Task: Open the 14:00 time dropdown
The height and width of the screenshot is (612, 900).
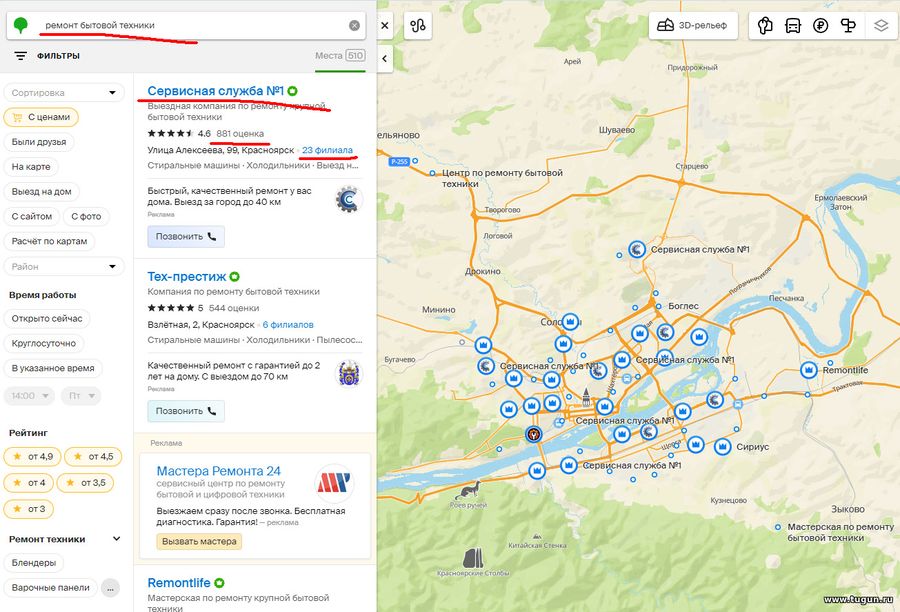Action: click(29, 396)
